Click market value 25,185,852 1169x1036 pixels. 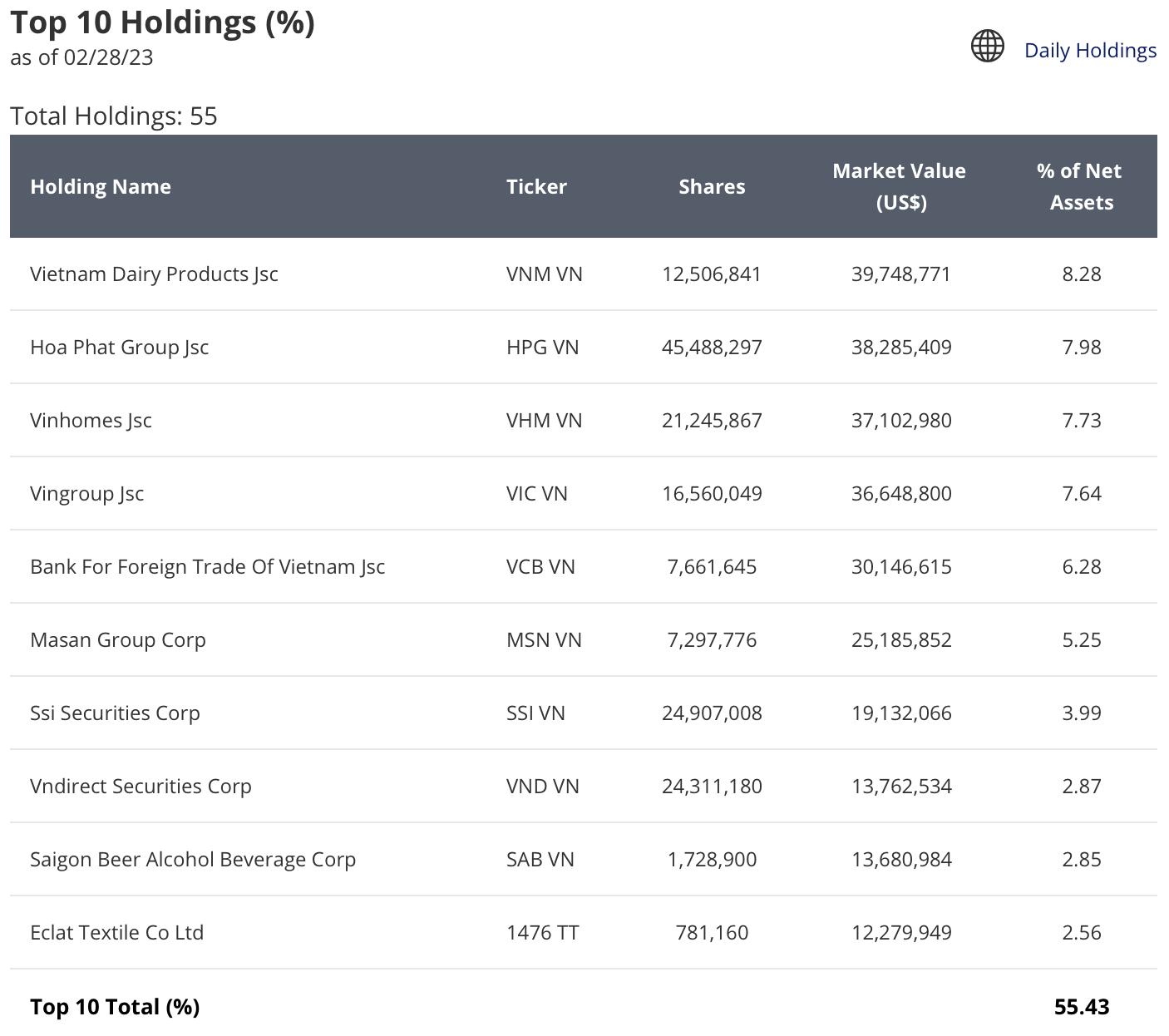(901, 639)
